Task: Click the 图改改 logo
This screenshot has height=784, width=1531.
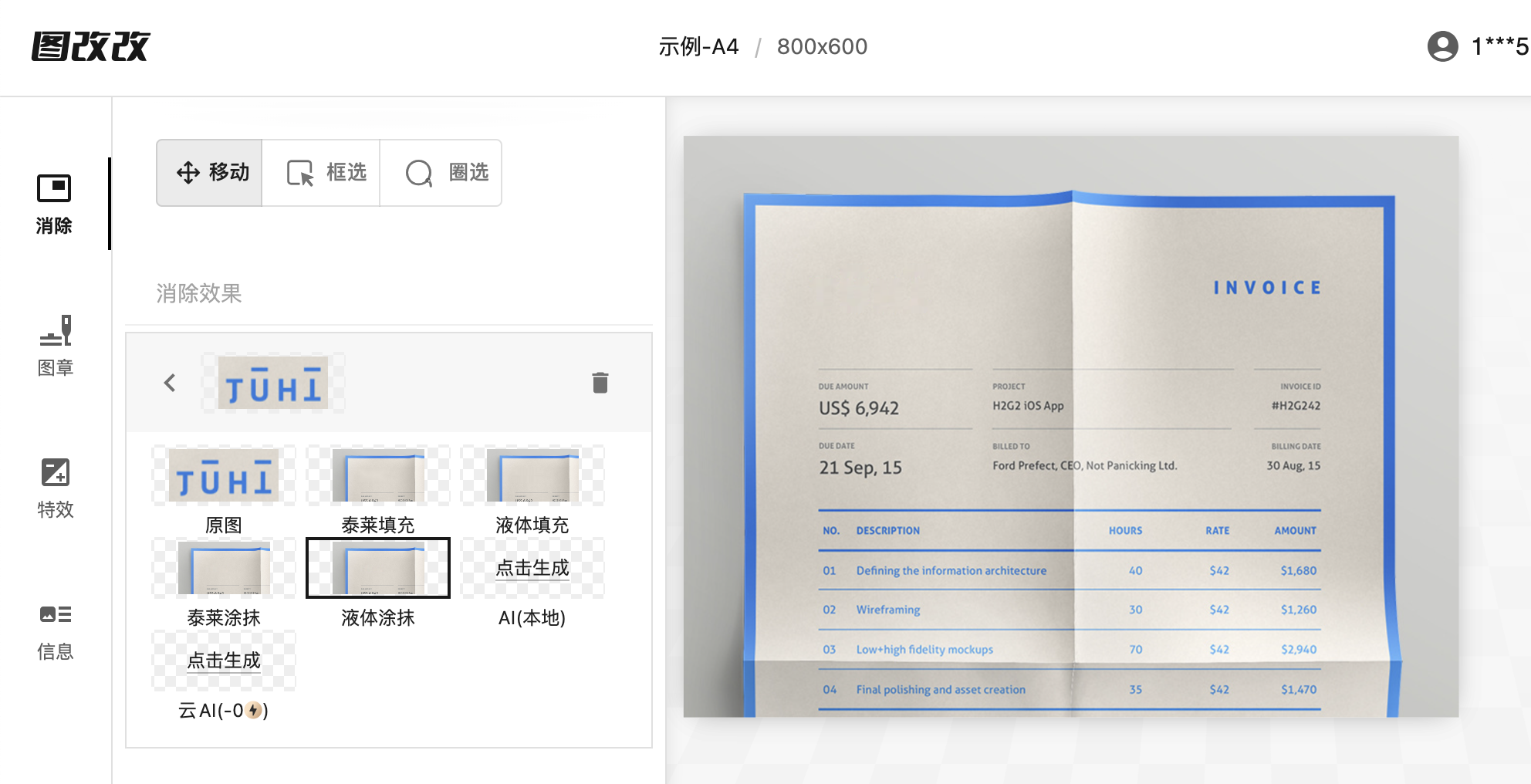Action: point(91,46)
